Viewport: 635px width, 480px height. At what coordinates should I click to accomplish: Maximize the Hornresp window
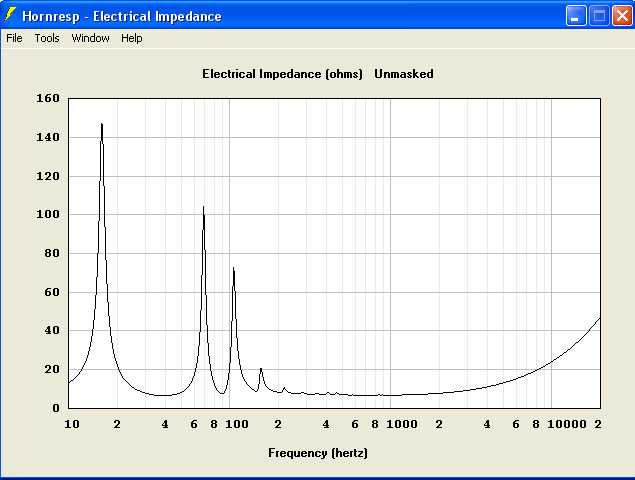click(x=599, y=16)
